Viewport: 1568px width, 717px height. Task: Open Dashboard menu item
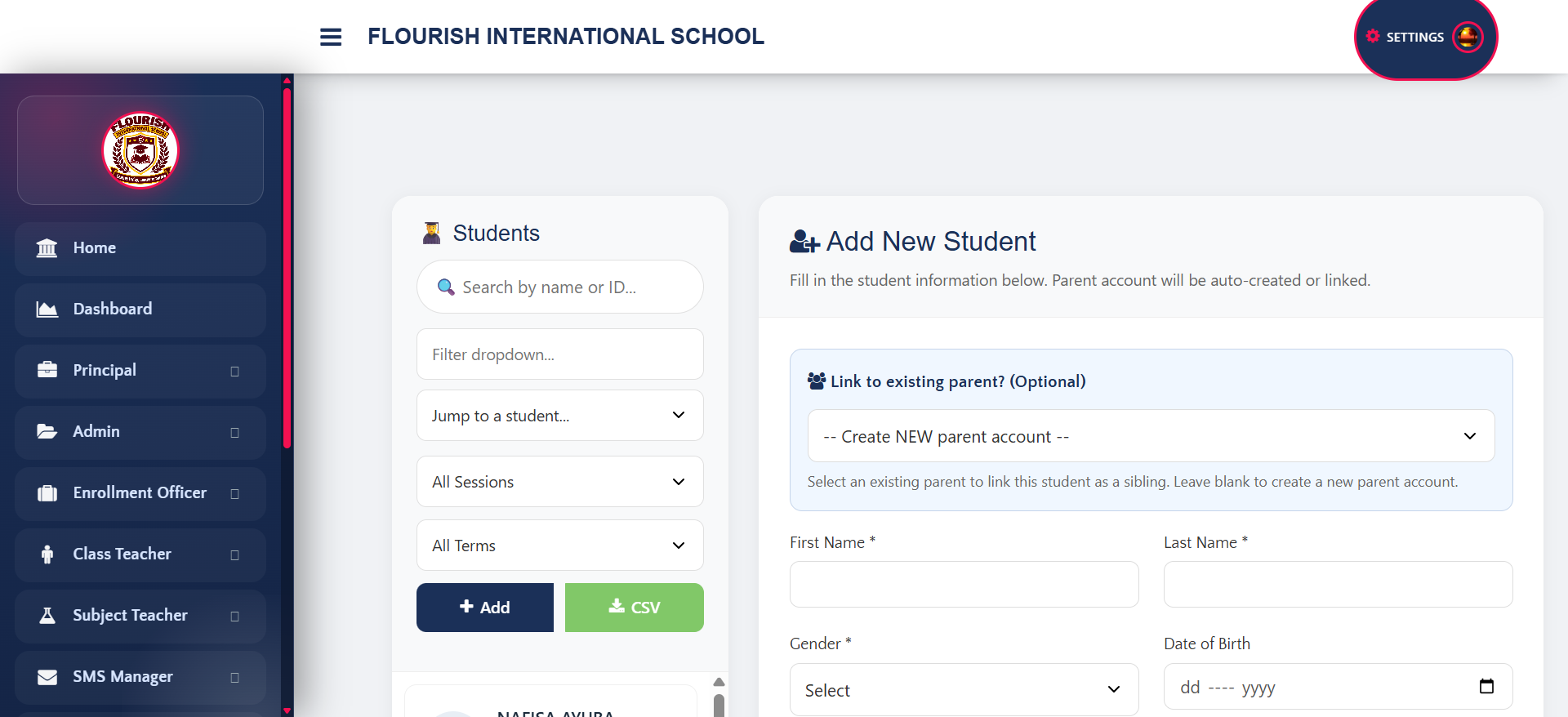click(x=140, y=310)
